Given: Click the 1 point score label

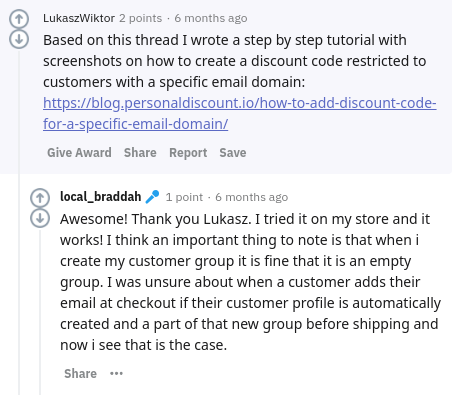Looking at the screenshot, I should point(184,197).
